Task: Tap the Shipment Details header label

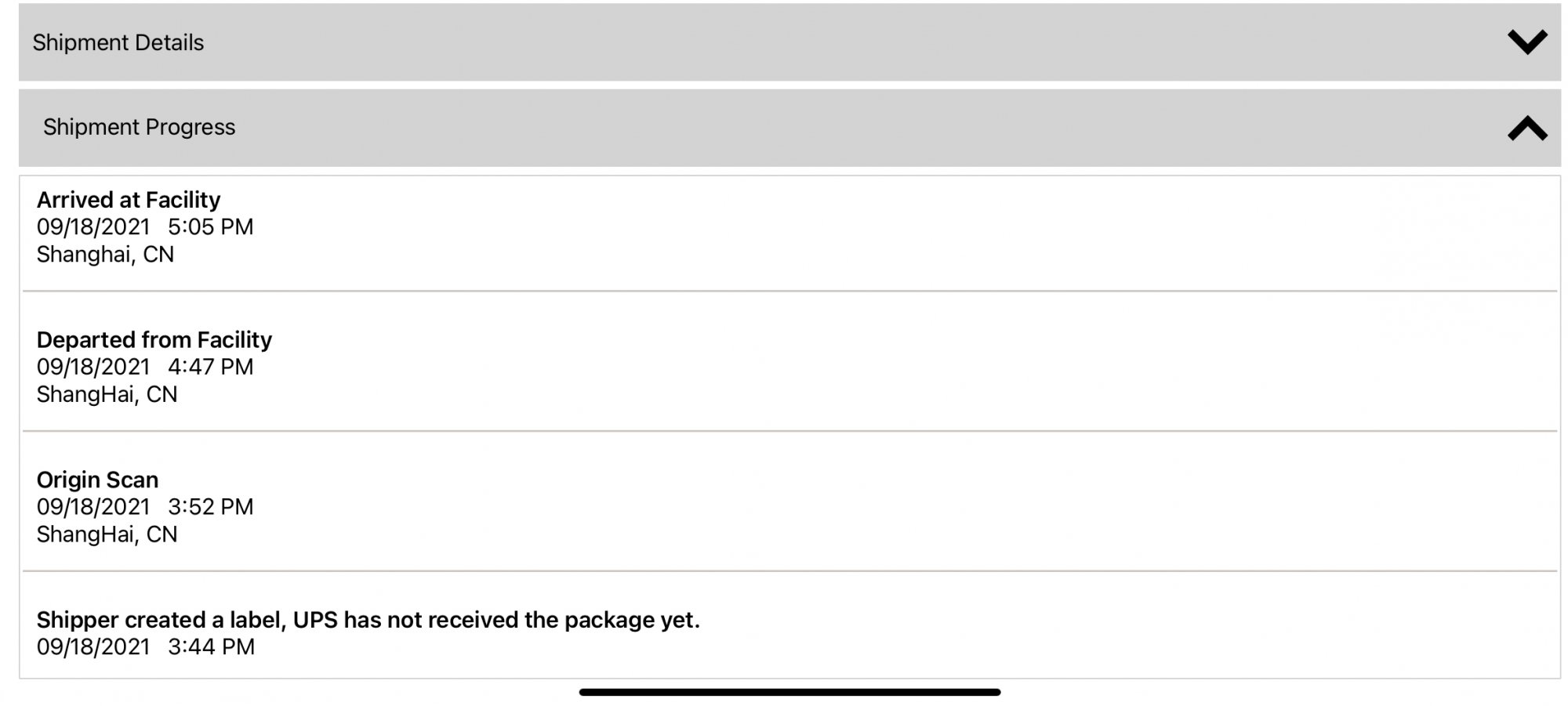Action: click(x=118, y=42)
